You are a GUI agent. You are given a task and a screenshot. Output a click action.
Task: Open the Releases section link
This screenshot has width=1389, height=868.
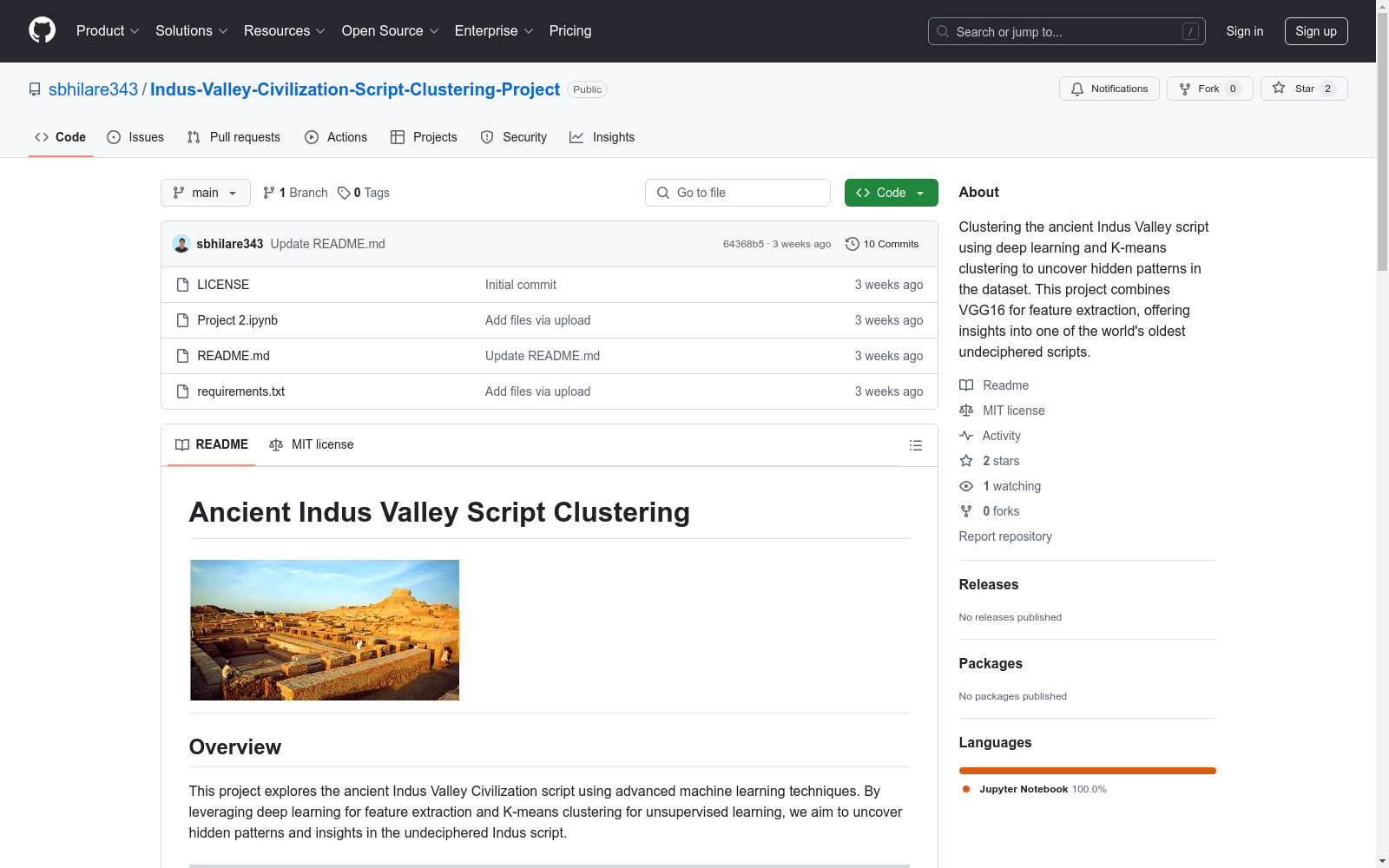pyautogui.click(x=989, y=585)
